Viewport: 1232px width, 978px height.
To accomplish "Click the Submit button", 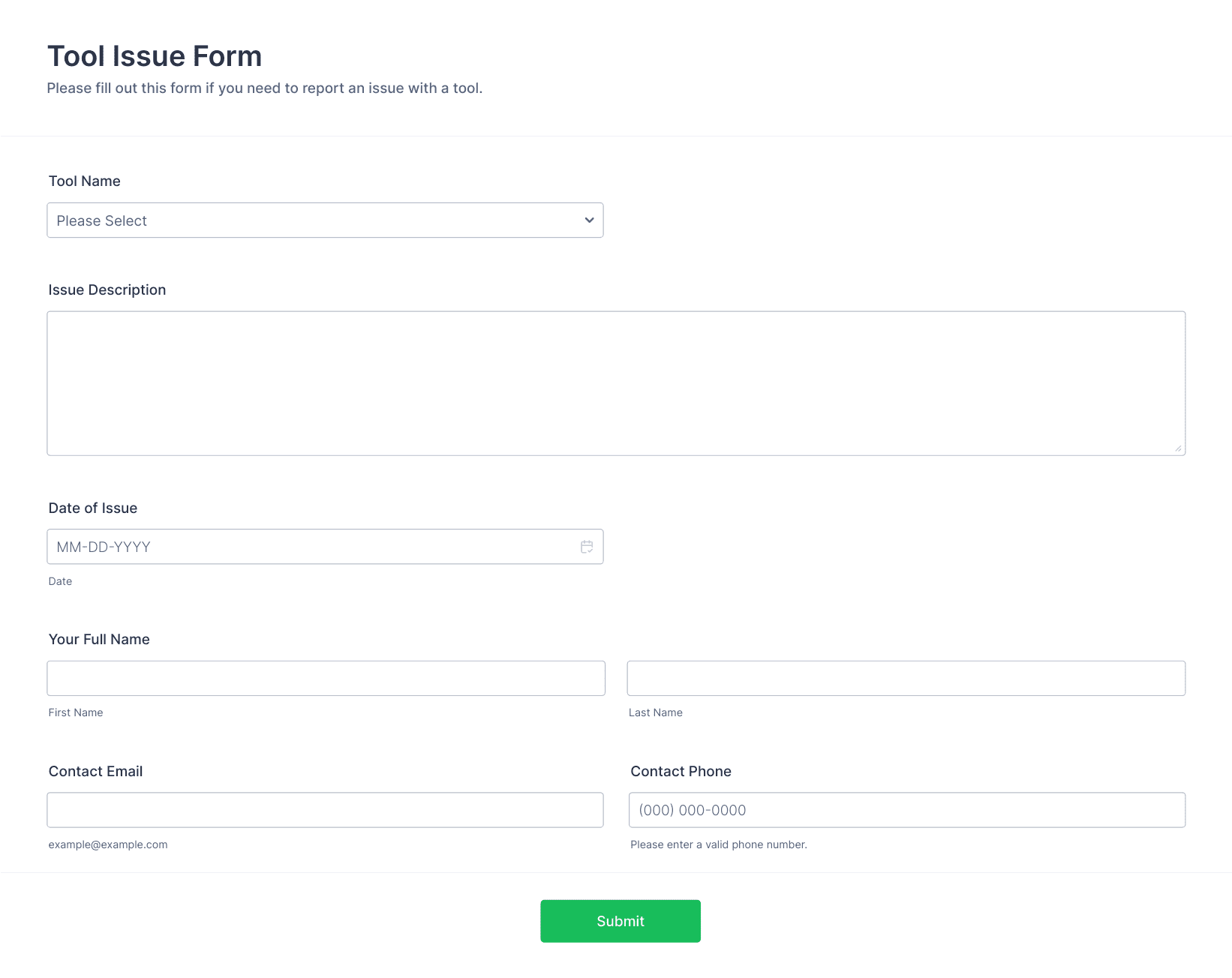I will (620, 921).
